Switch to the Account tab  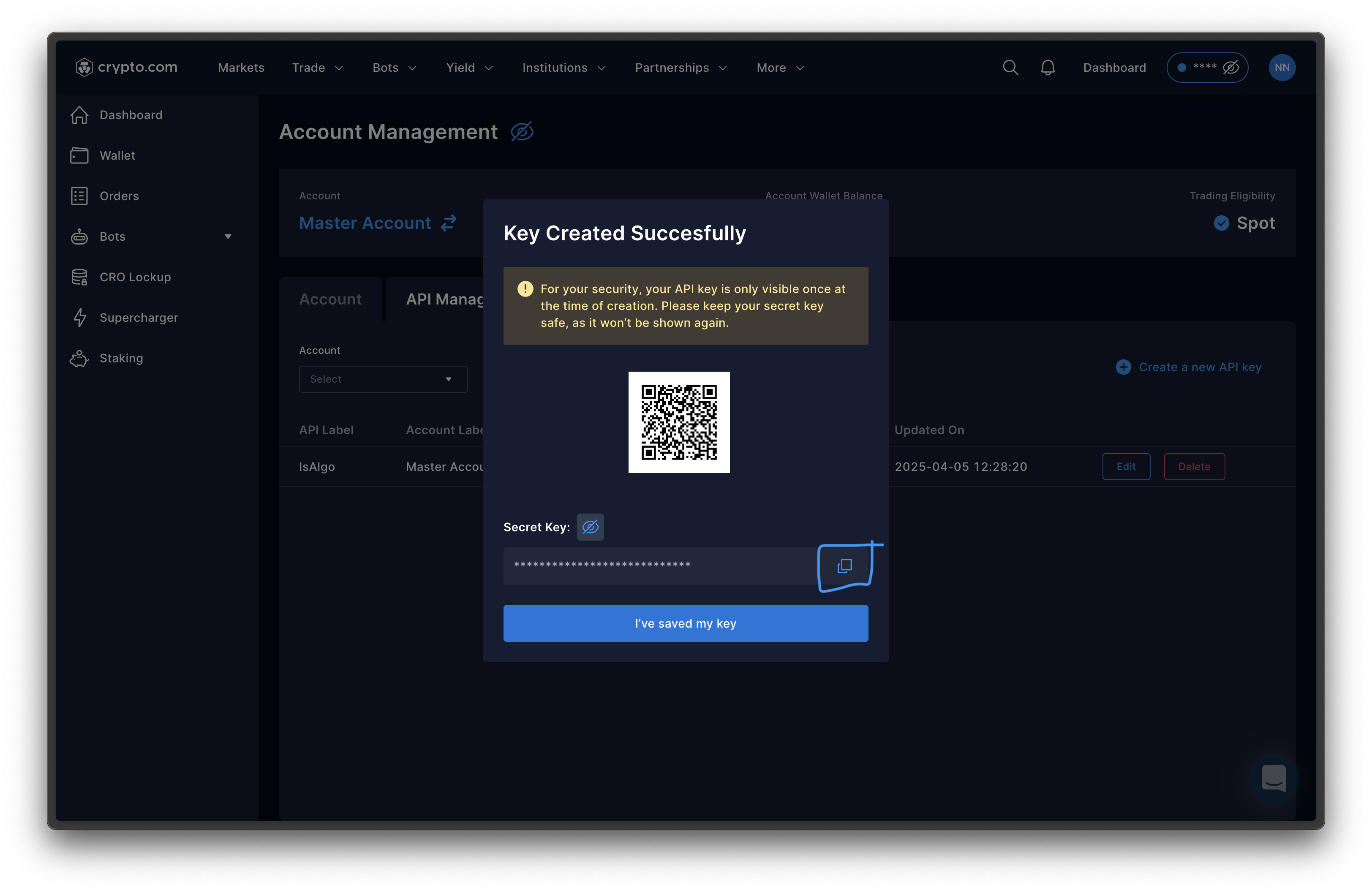[330, 299]
